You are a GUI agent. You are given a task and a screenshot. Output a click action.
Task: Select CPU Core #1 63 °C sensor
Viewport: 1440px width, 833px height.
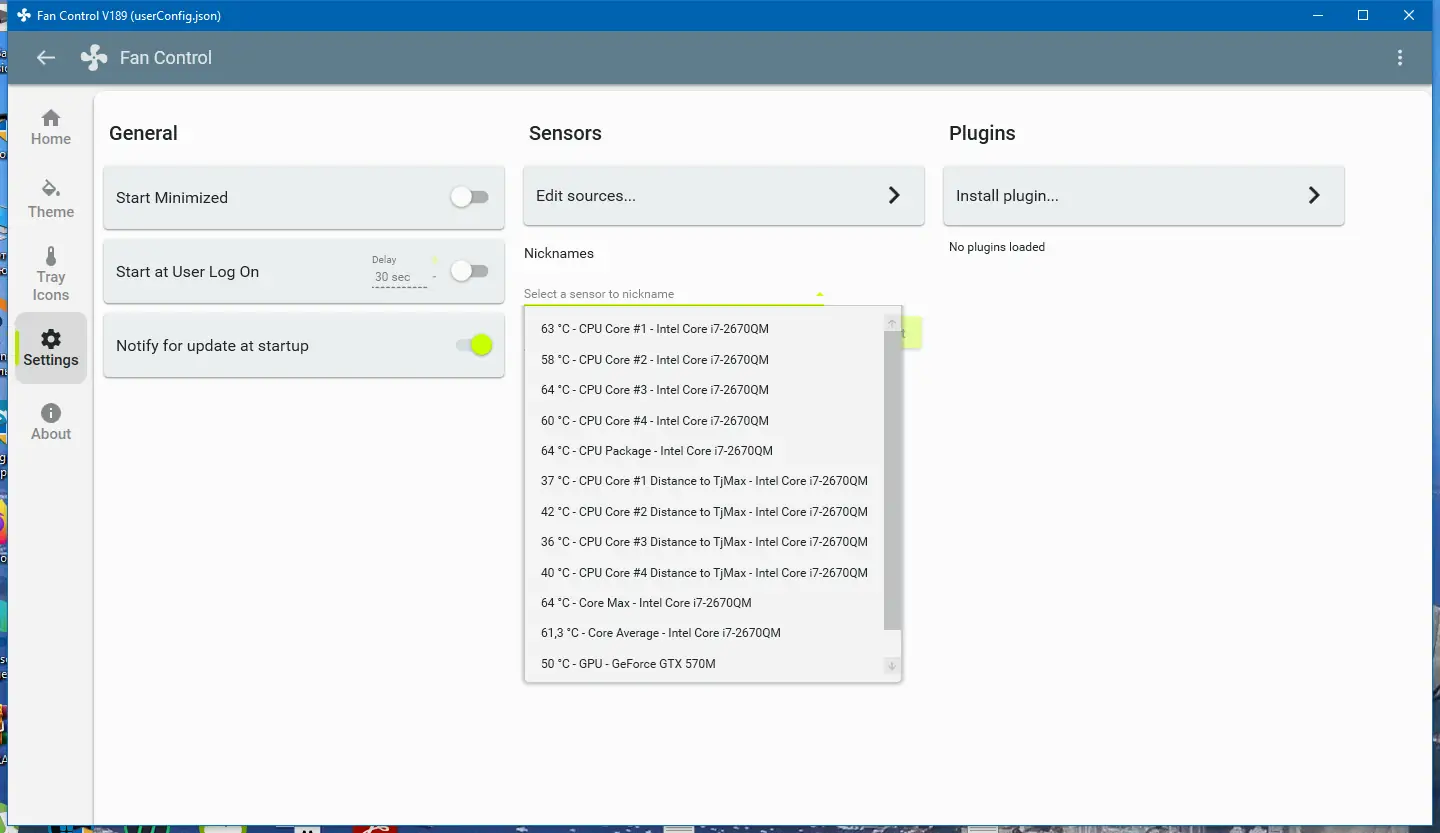704,329
